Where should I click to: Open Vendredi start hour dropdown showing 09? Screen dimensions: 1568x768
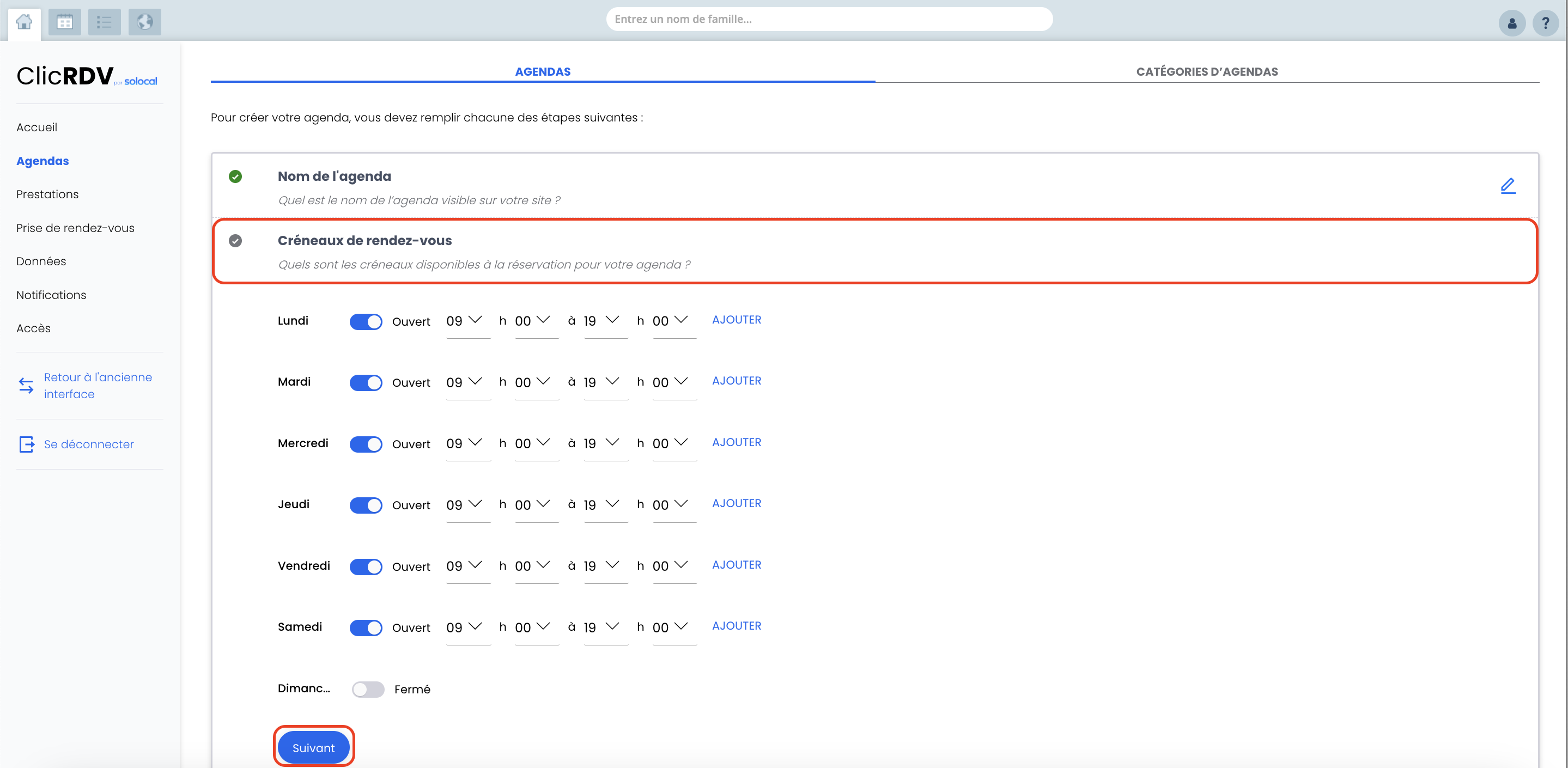(x=468, y=566)
